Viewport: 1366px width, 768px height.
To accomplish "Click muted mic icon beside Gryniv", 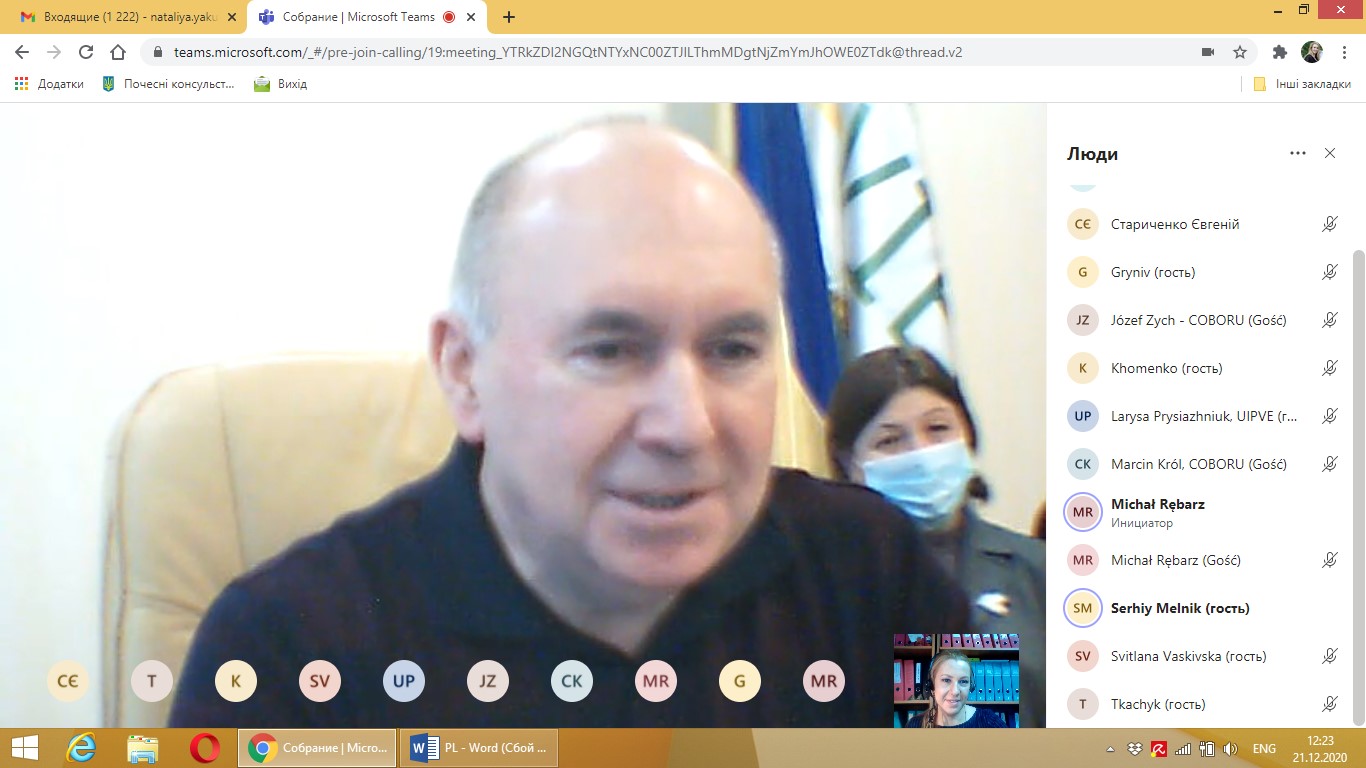I will [x=1329, y=272].
